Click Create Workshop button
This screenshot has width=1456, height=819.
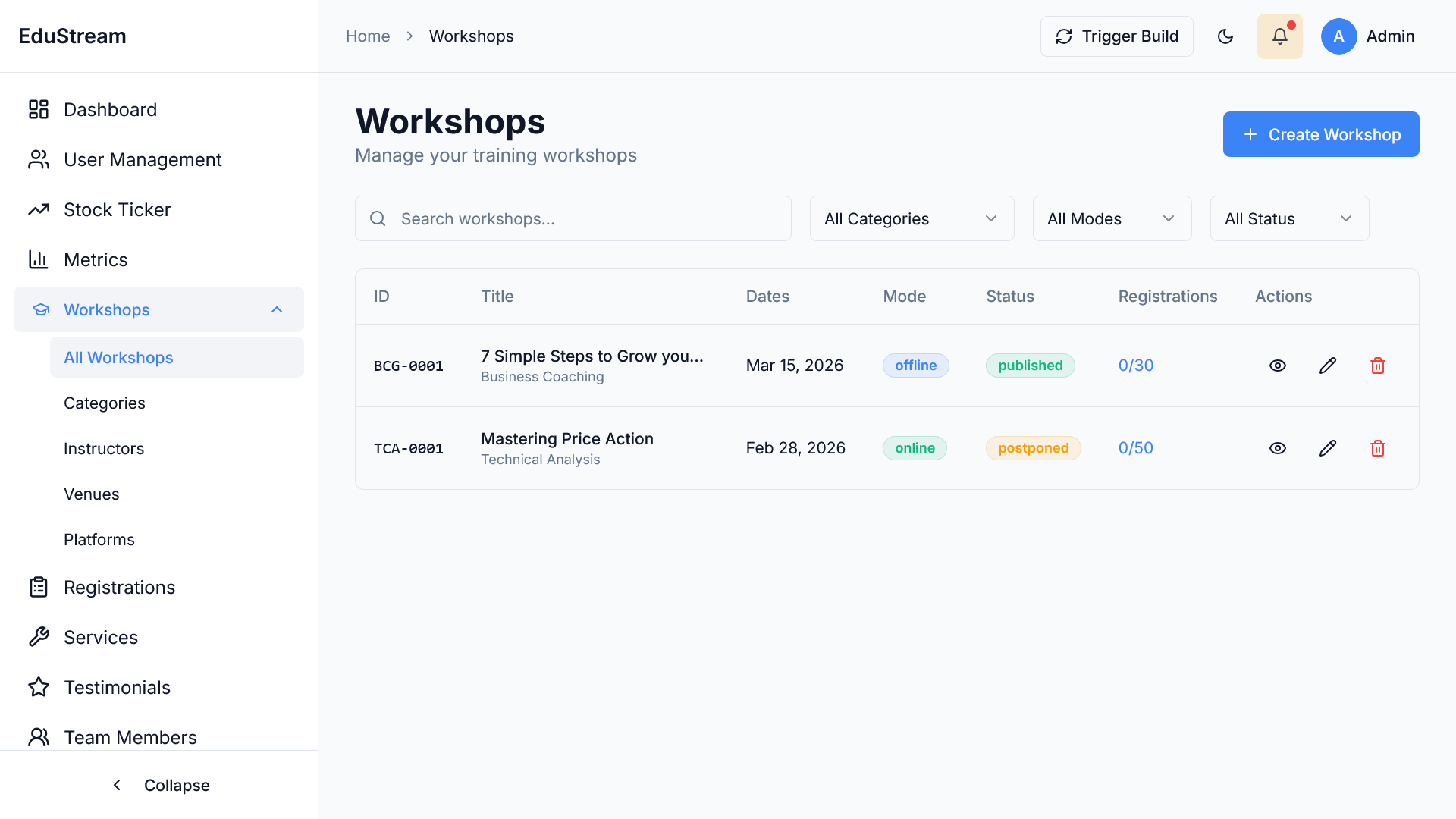coord(1321,134)
